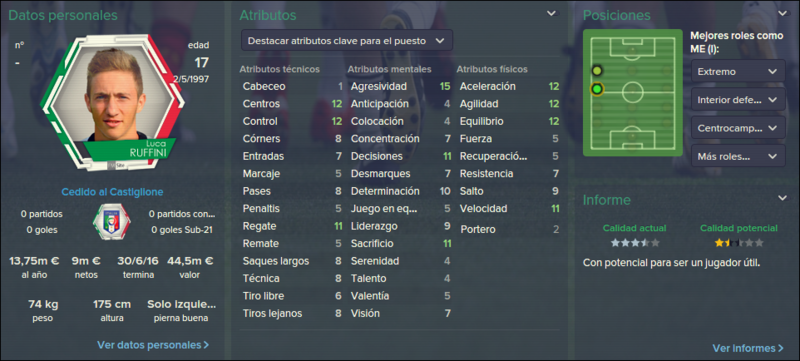Collapse the Posiciones panel chevron
This screenshot has height=361, width=800.
(x=783, y=13)
